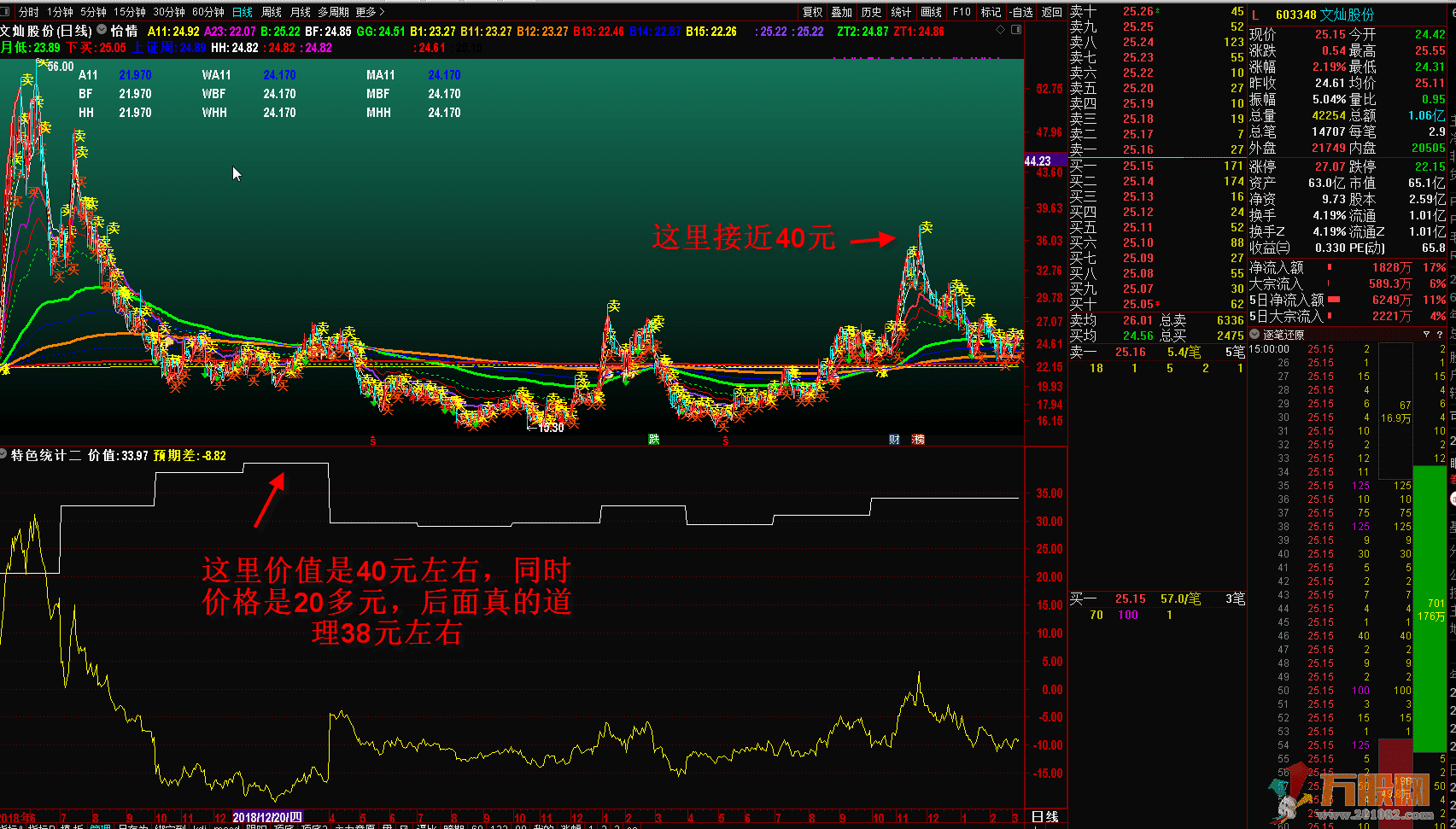
Task: Select the 60分钟 period tab
Action: point(208,12)
